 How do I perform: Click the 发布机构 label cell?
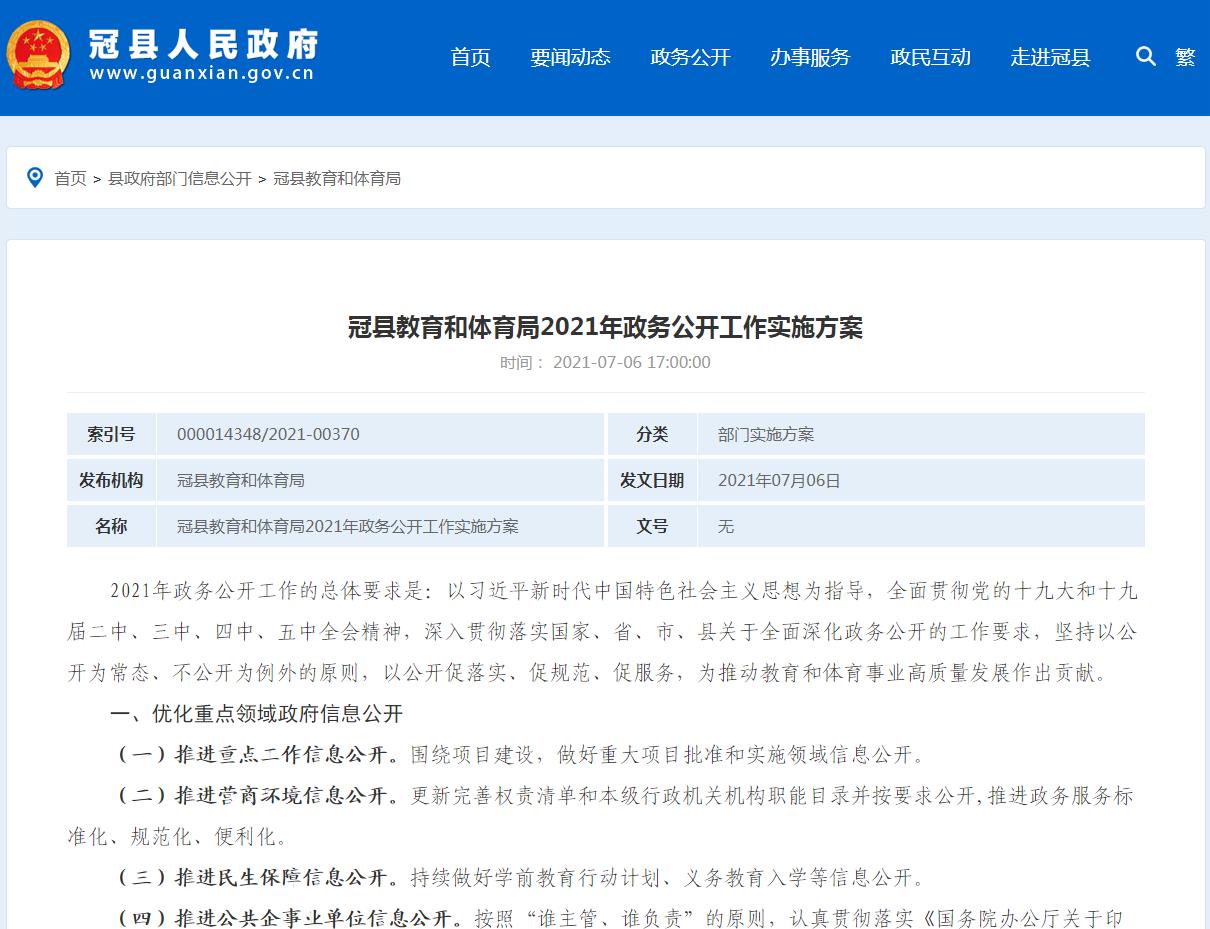pyautogui.click(x=111, y=480)
